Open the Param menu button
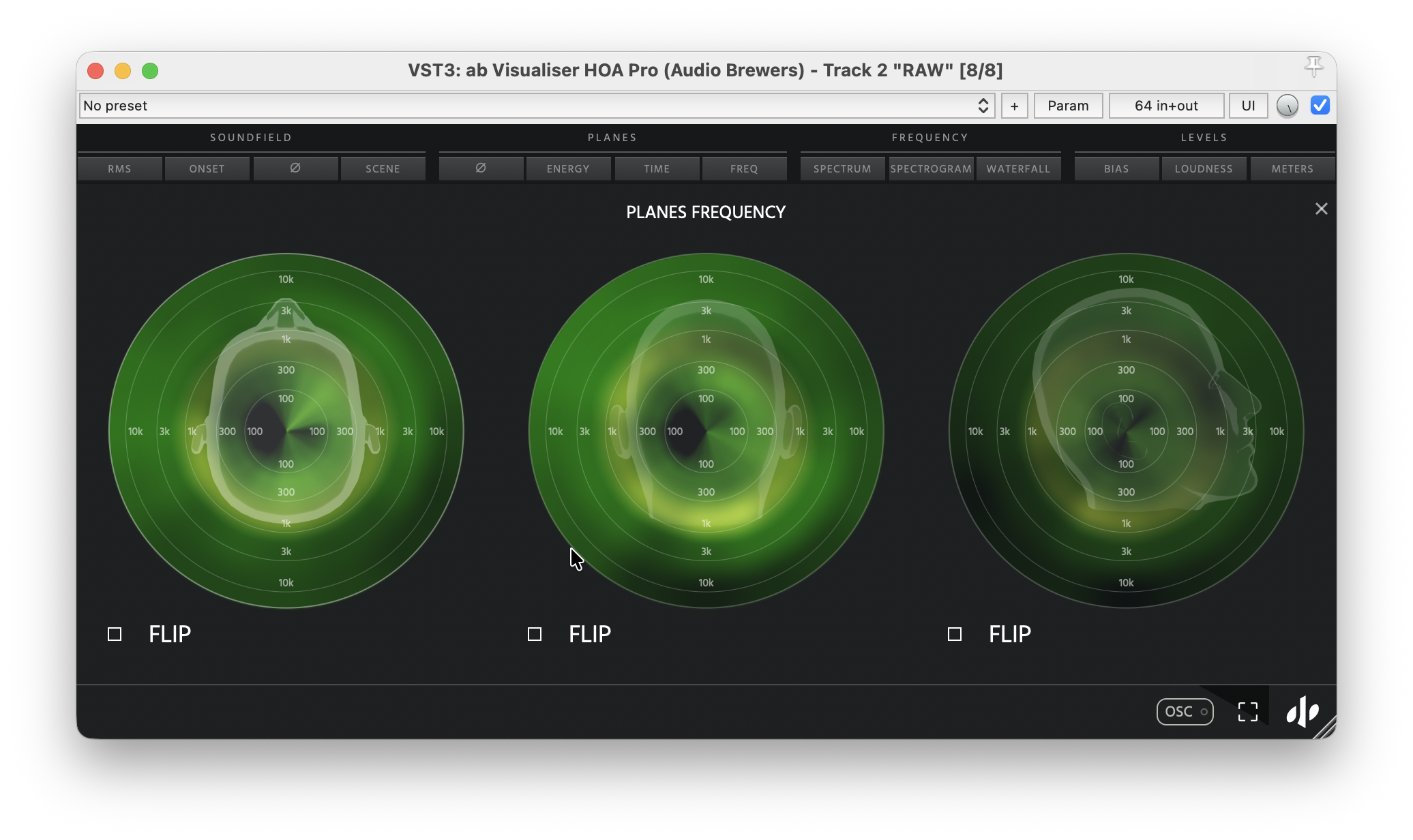The height and width of the screenshot is (840, 1413). coord(1068,106)
